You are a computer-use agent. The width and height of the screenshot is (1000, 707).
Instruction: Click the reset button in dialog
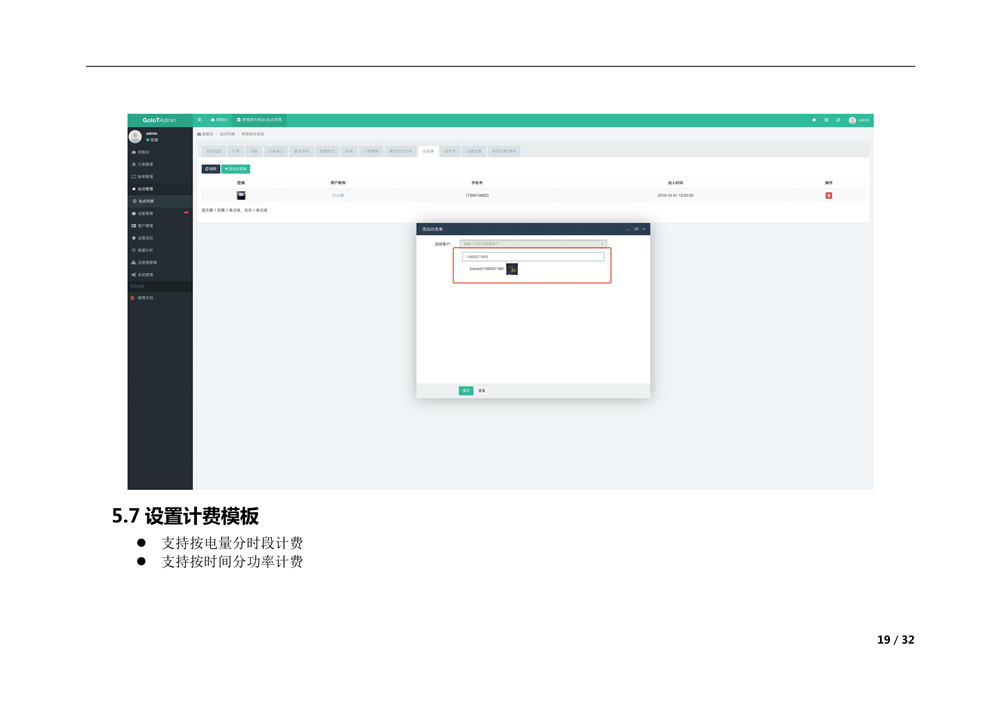tap(481, 390)
